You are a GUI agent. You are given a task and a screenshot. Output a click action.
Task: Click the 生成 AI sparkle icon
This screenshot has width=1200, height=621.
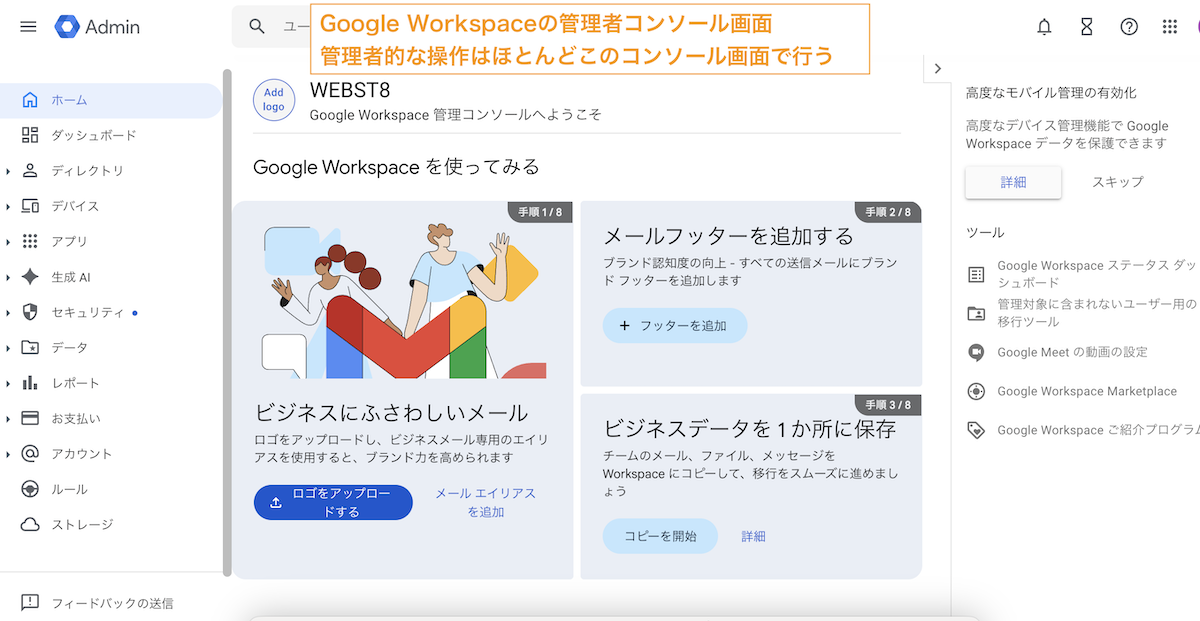tap(30, 277)
